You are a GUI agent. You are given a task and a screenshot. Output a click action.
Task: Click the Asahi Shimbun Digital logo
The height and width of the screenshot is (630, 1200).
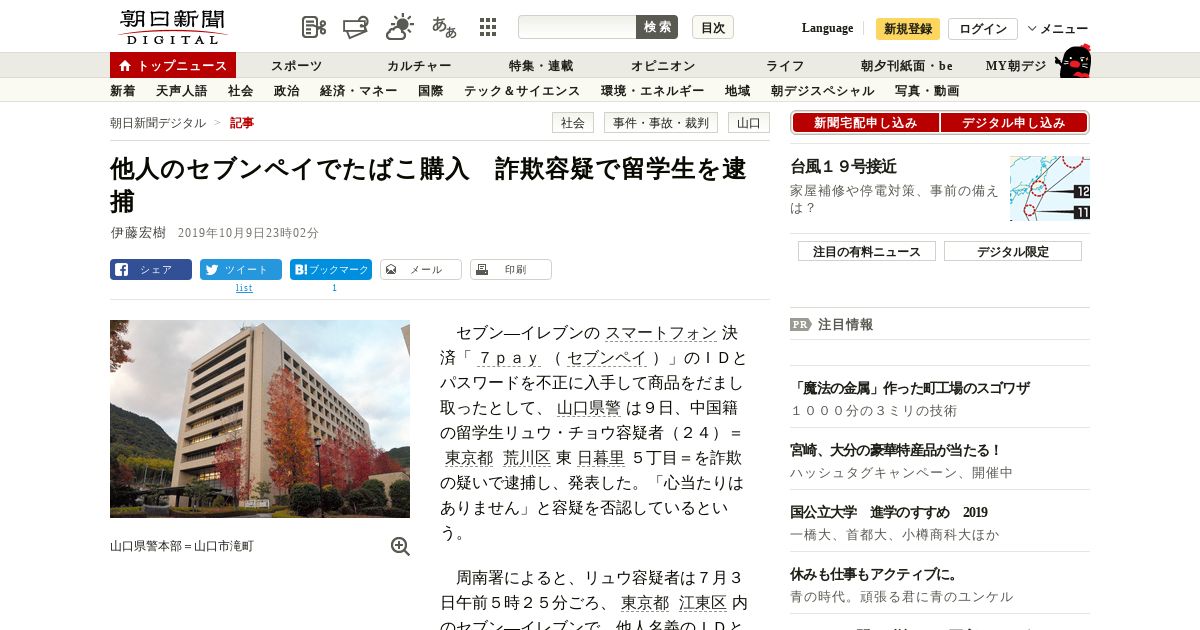coord(172,27)
